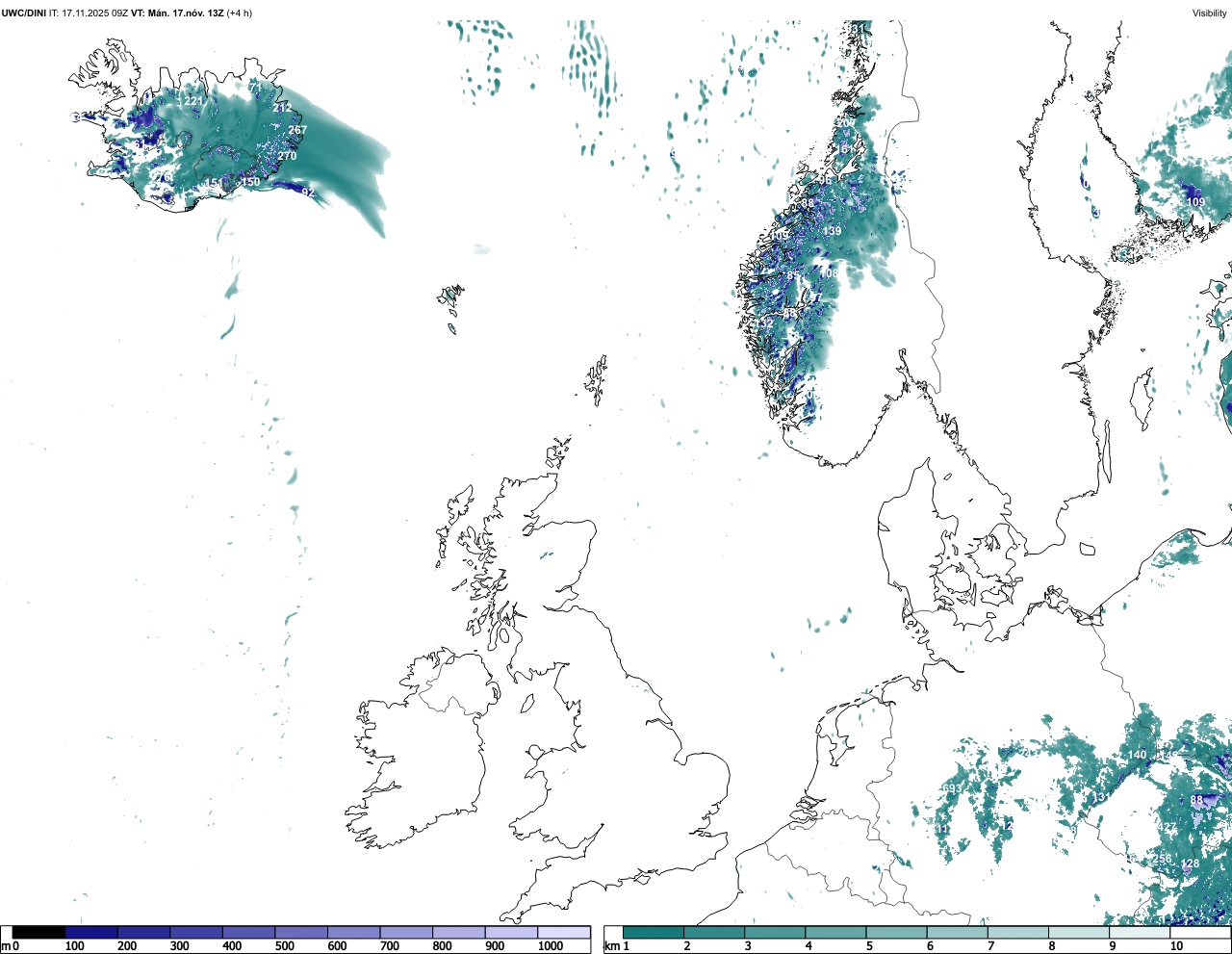
Task: Click the black 0–100 m legend swatch
Action: pos(38,932)
